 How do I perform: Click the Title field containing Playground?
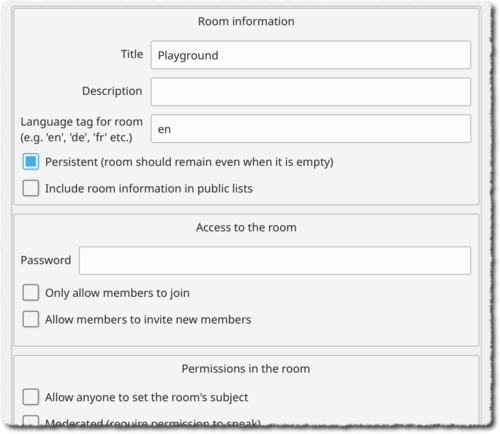311,55
